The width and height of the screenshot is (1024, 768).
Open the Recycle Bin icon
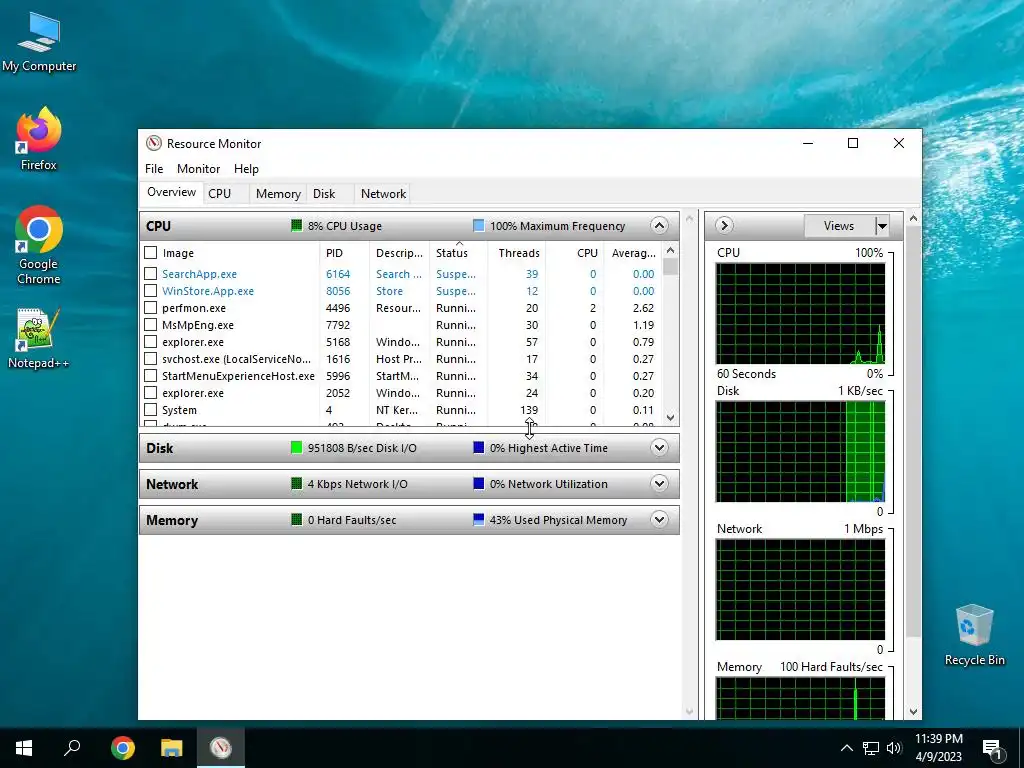(x=974, y=635)
